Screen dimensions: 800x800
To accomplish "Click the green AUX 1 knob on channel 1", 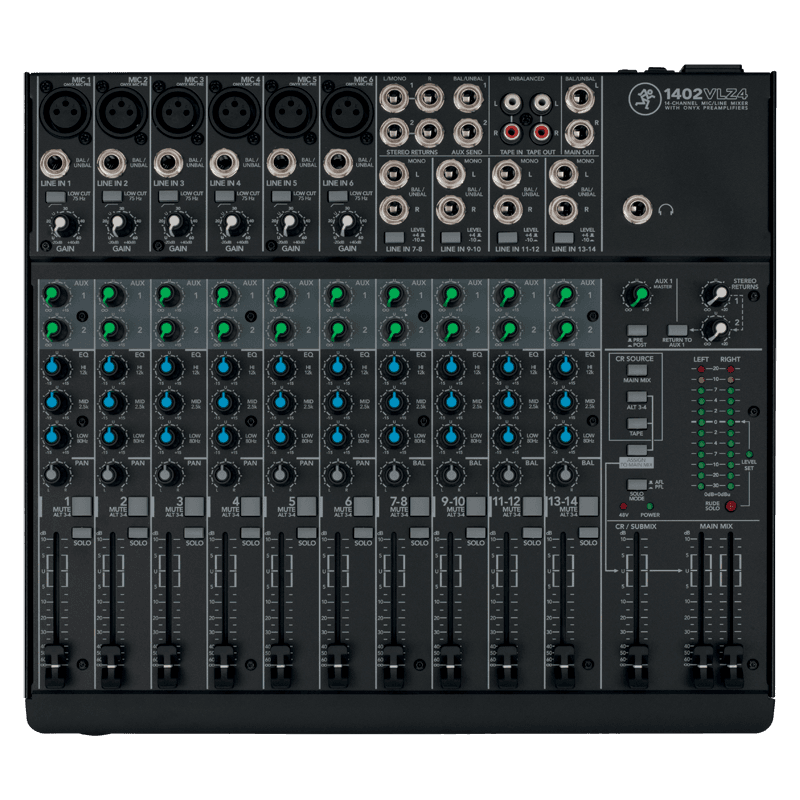I will click(55, 295).
